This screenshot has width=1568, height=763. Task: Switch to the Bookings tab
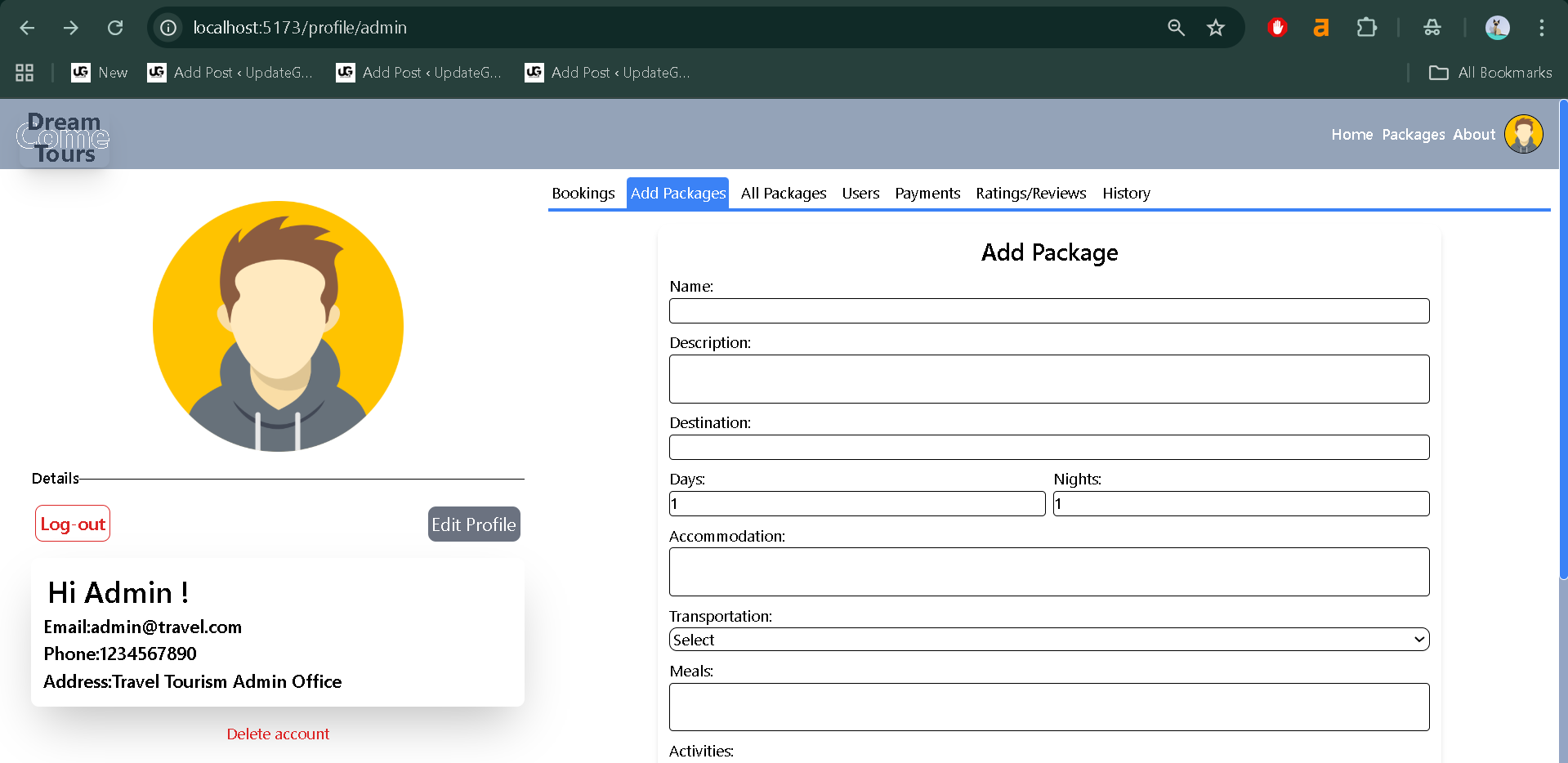[x=583, y=194]
